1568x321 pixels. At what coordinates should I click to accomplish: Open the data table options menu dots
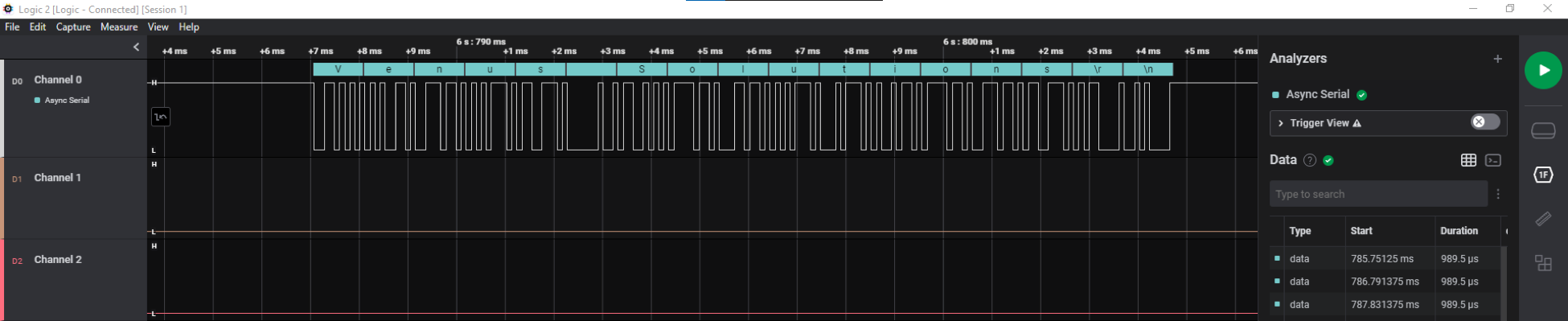pos(1497,194)
